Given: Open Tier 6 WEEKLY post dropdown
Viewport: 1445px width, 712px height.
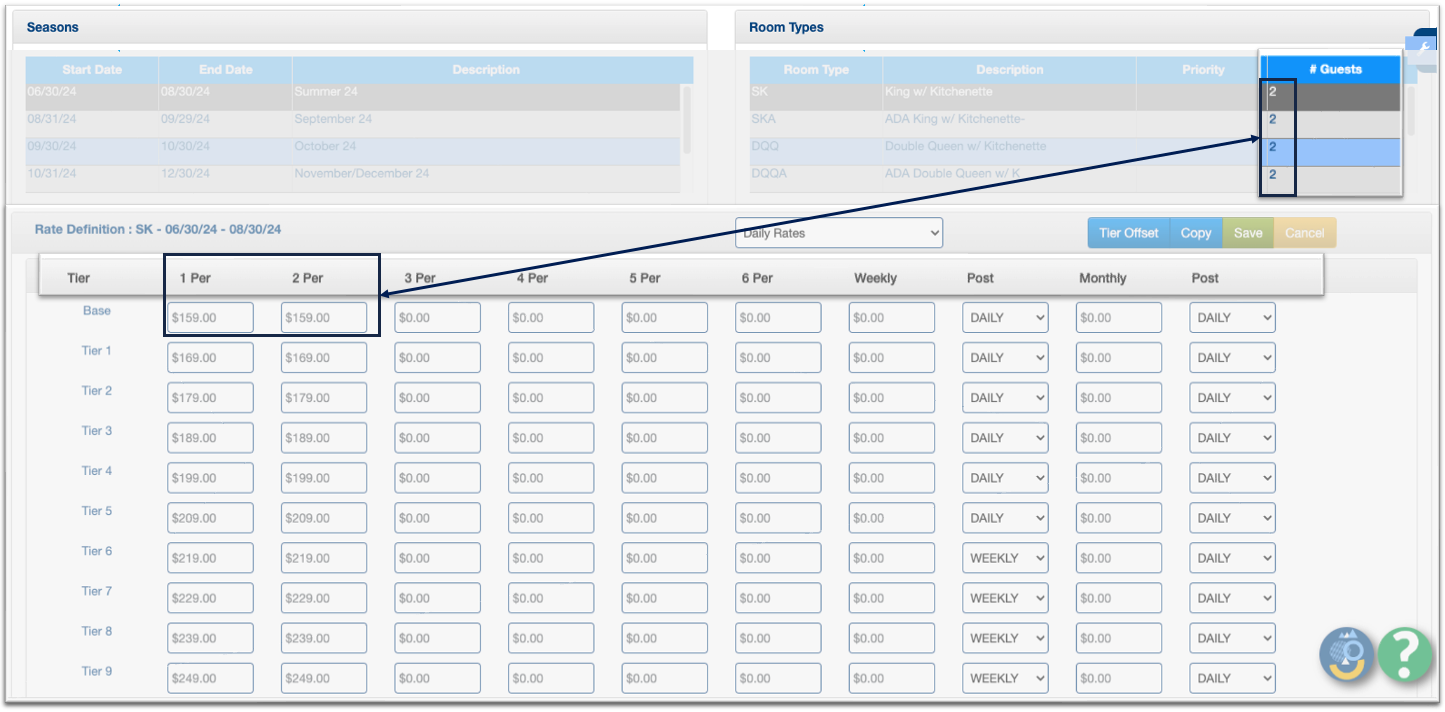Looking at the screenshot, I should [x=1005, y=558].
